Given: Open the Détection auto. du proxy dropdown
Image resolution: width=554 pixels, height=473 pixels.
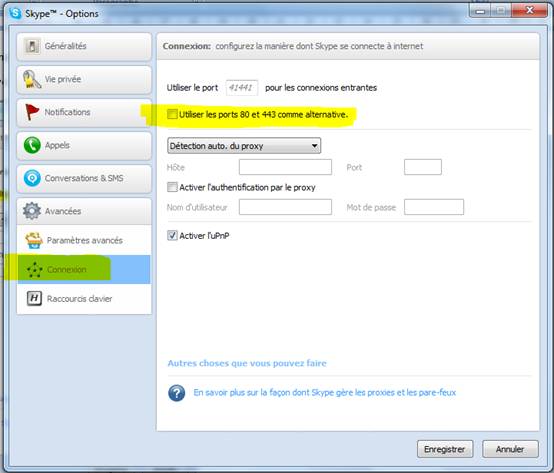Looking at the screenshot, I should (244, 146).
